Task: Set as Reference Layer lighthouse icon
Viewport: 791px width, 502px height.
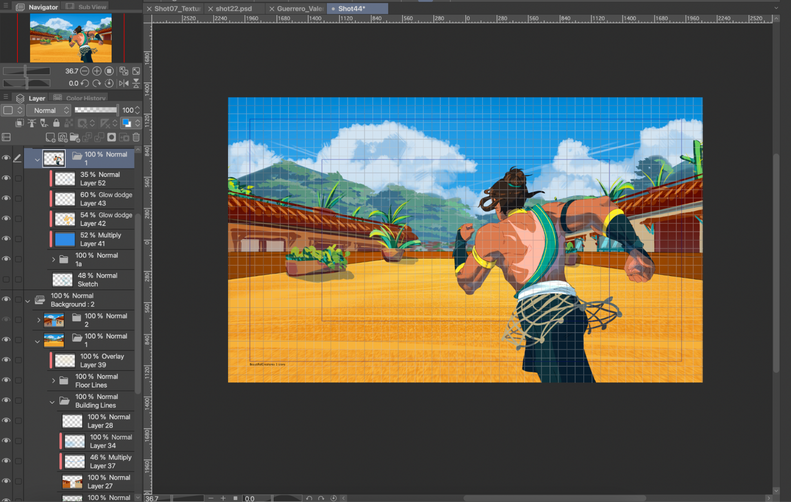Action: [x=32, y=123]
